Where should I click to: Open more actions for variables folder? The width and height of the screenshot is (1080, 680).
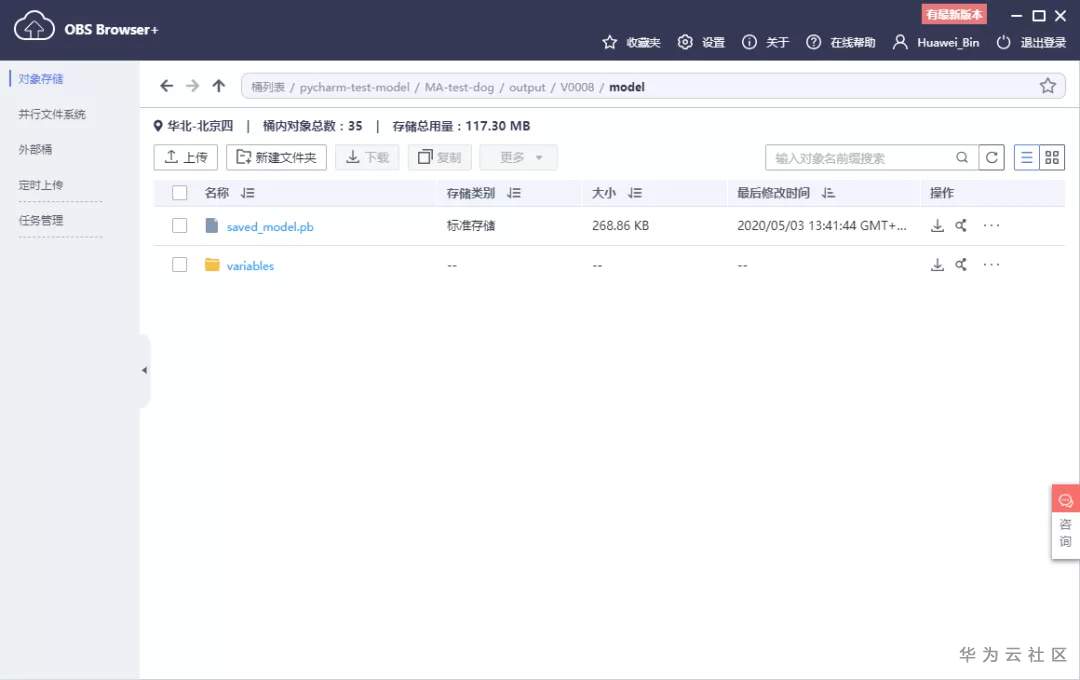[x=991, y=265]
